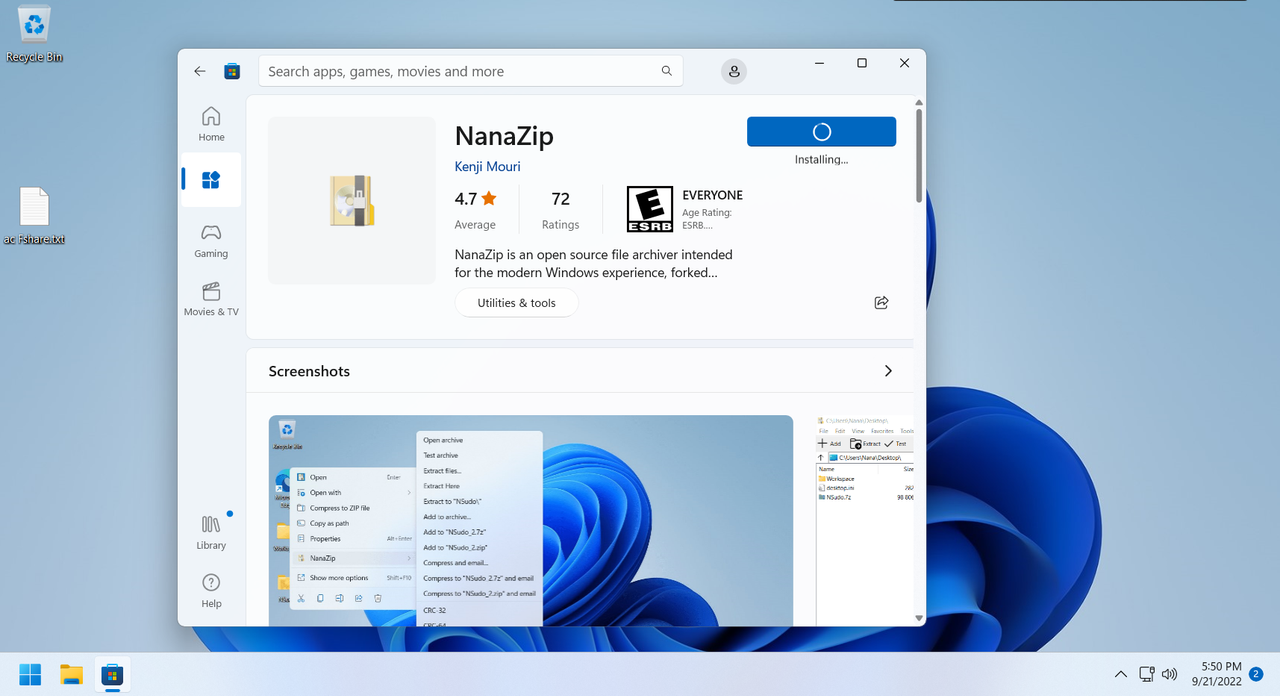Open publisher Kenji Mouri link
The width and height of the screenshot is (1280, 696).
tap(487, 167)
